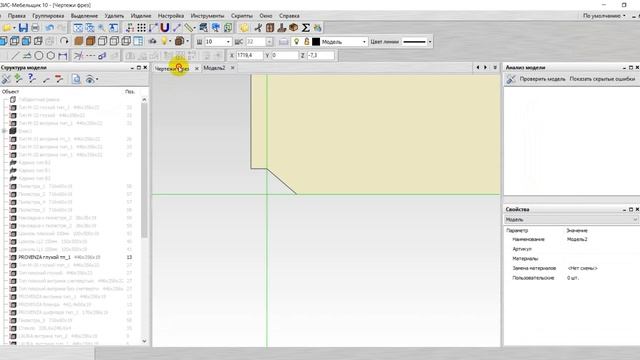This screenshot has height=360, width=640.
Task: Switch to the Чертежи фрез tab
Action: coord(172,69)
